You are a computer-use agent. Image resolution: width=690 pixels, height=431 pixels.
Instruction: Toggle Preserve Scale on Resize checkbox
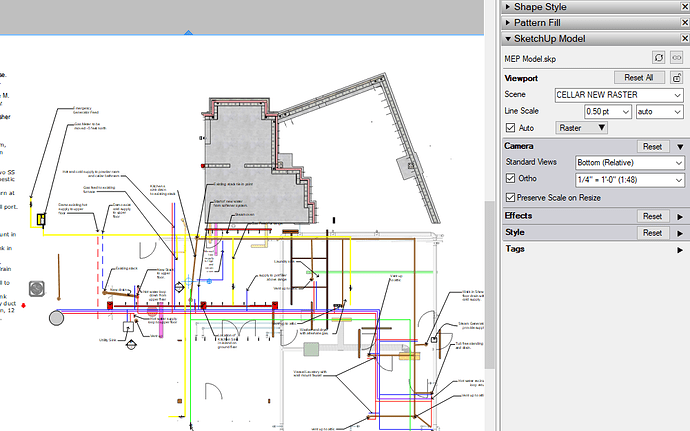pyautogui.click(x=510, y=197)
